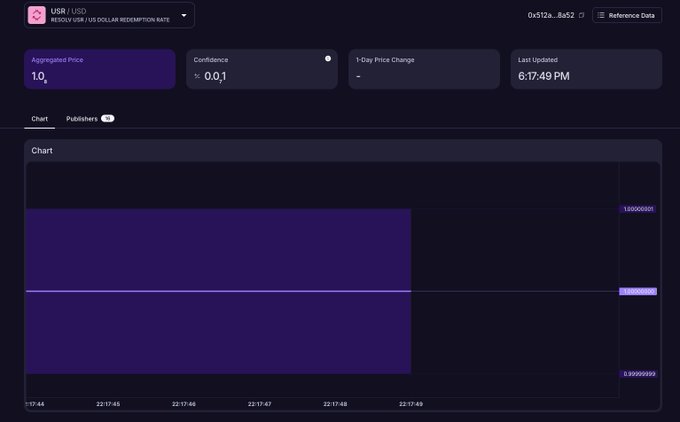Click the plus-minus symbol beside confidence value

[197, 76]
